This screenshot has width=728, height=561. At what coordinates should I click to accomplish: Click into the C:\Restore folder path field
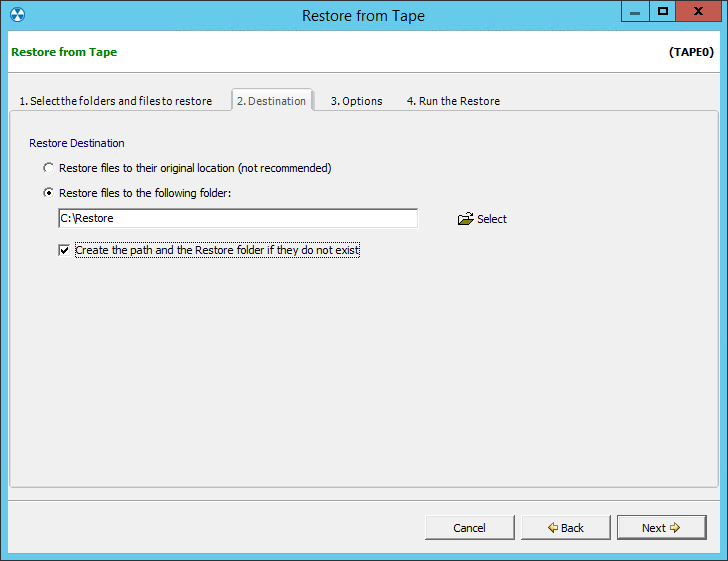tap(238, 218)
